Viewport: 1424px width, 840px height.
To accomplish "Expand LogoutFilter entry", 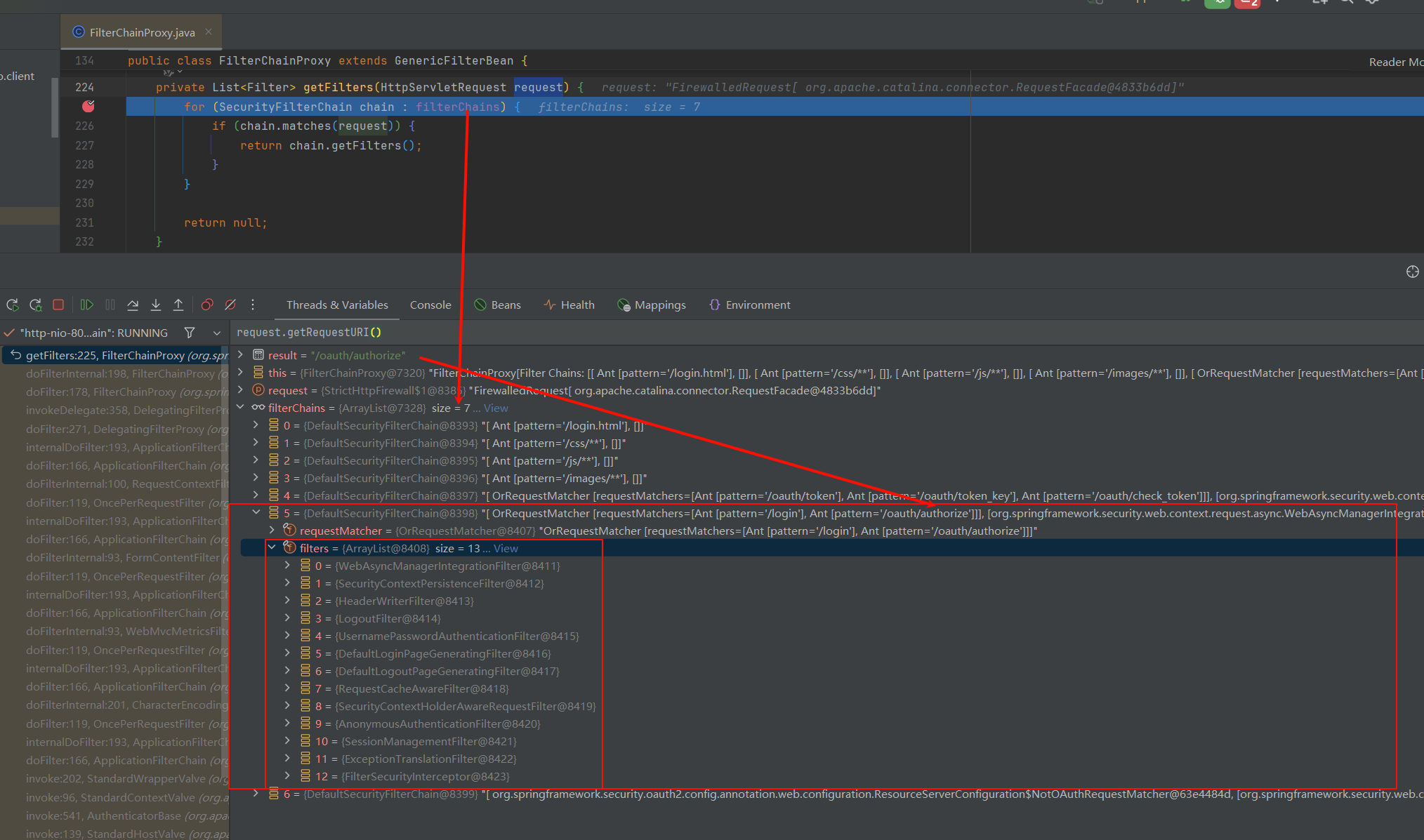I will 287,618.
